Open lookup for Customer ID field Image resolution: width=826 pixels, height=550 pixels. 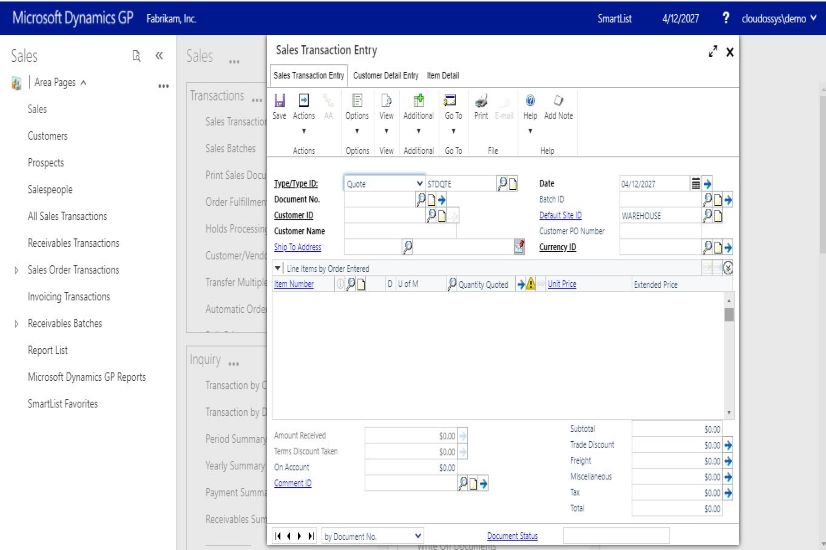pyautogui.click(x=431, y=215)
